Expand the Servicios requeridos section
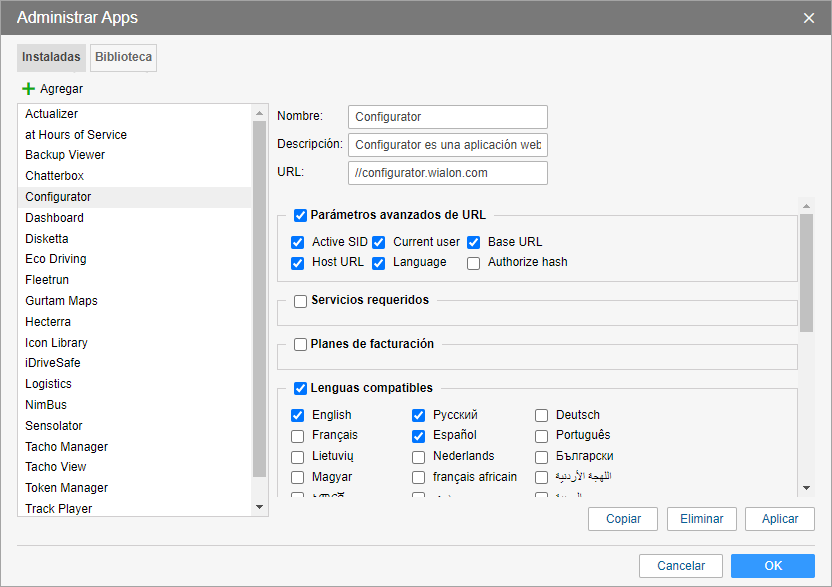 (x=301, y=301)
